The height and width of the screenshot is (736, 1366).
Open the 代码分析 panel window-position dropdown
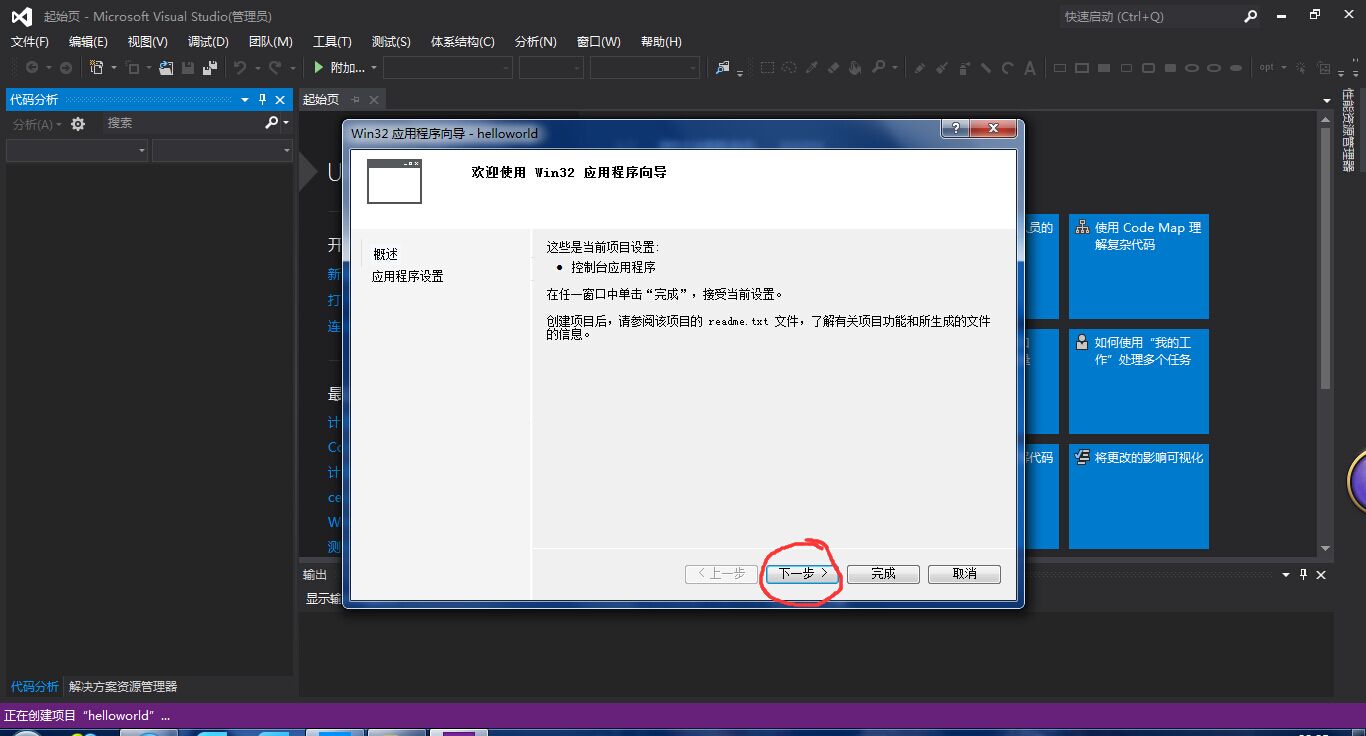point(245,99)
